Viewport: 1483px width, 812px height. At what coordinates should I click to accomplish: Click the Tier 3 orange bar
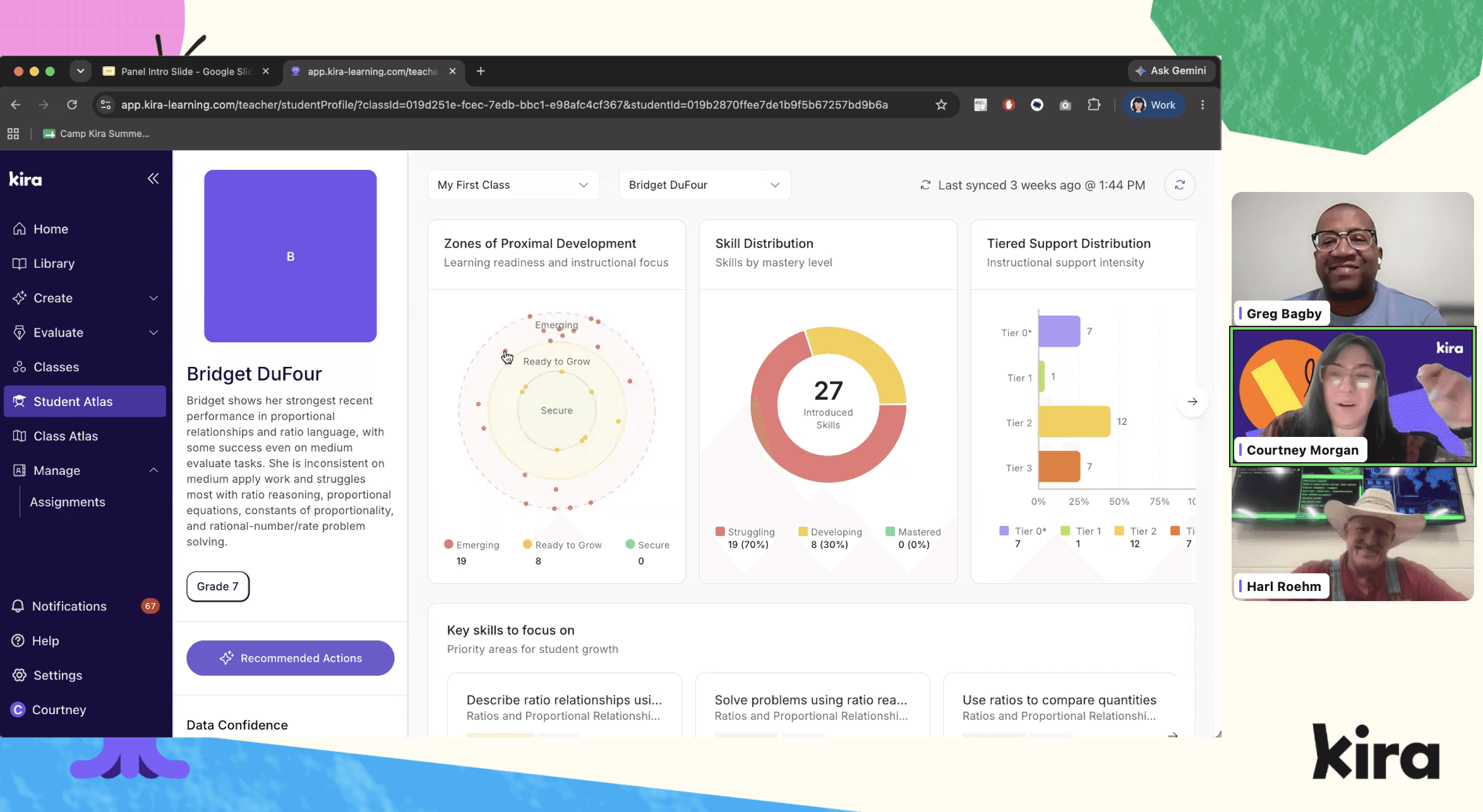[x=1059, y=467]
